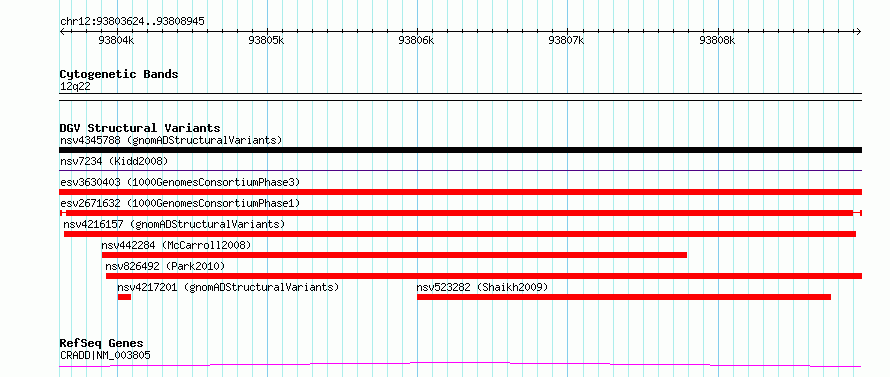Click the red esv3630403 variant bar
This screenshot has height=377, width=890.
click(460, 192)
